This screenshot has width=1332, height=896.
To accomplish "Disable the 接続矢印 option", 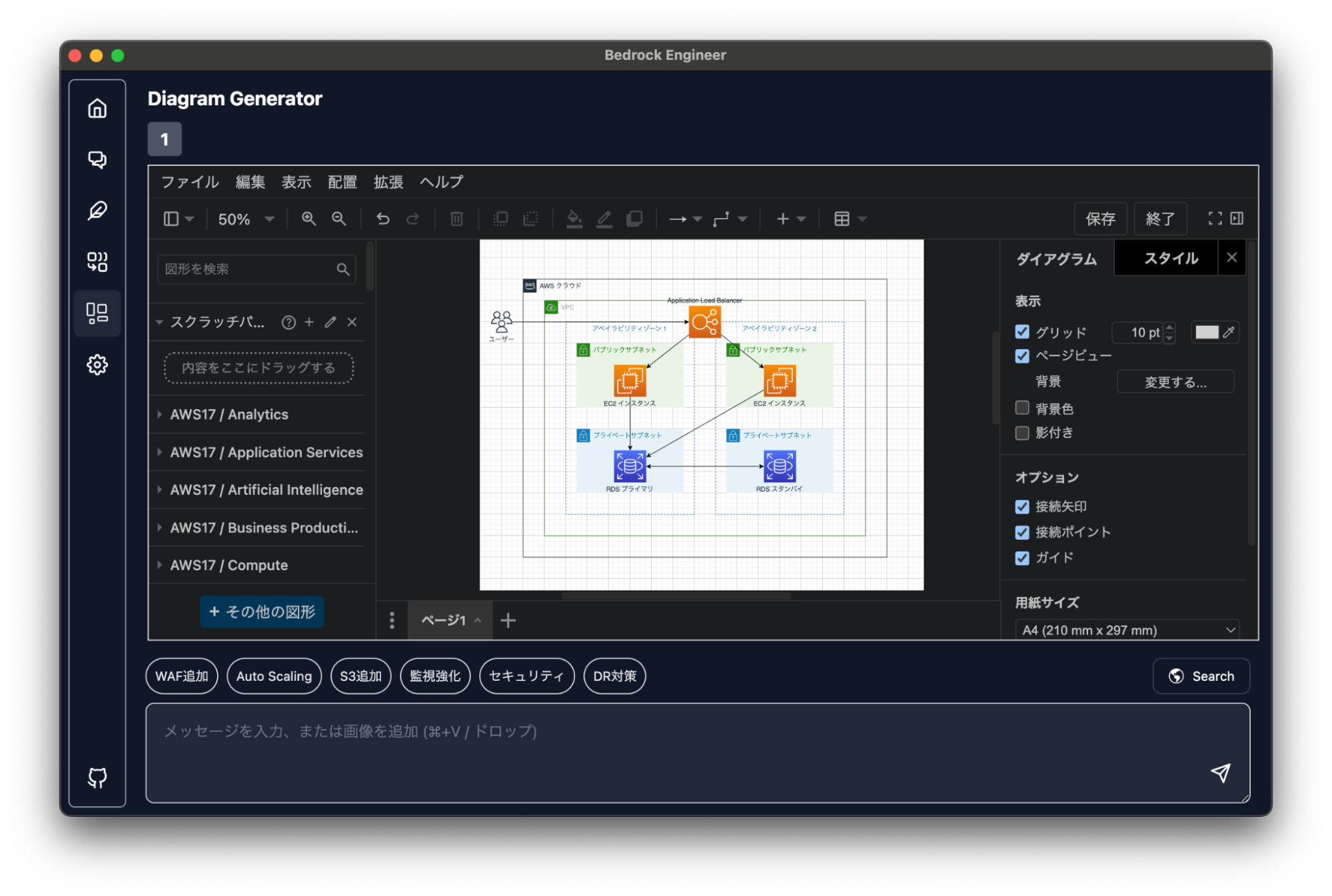I will (x=1021, y=506).
